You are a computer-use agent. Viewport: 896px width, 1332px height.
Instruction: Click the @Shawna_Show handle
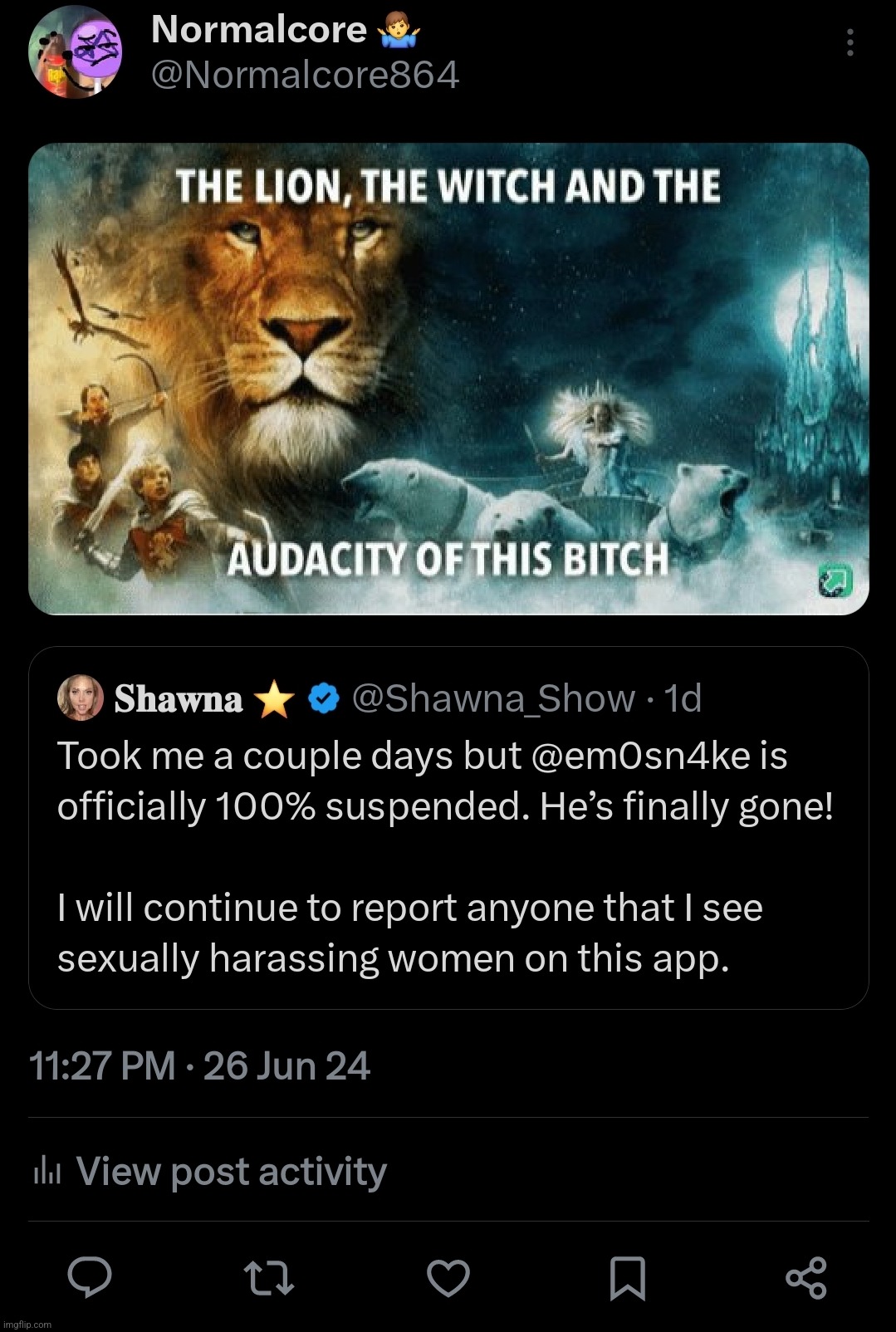tap(493, 698)
